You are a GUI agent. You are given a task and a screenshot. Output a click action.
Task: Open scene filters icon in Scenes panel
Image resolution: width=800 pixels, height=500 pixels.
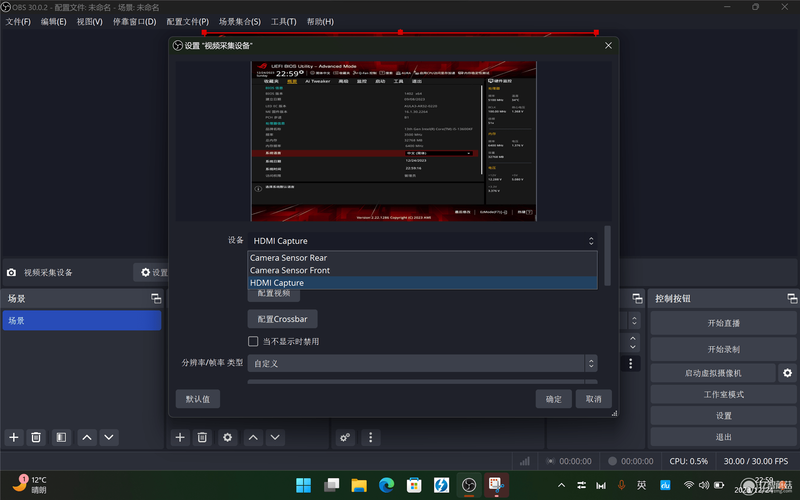coord(61,437)
